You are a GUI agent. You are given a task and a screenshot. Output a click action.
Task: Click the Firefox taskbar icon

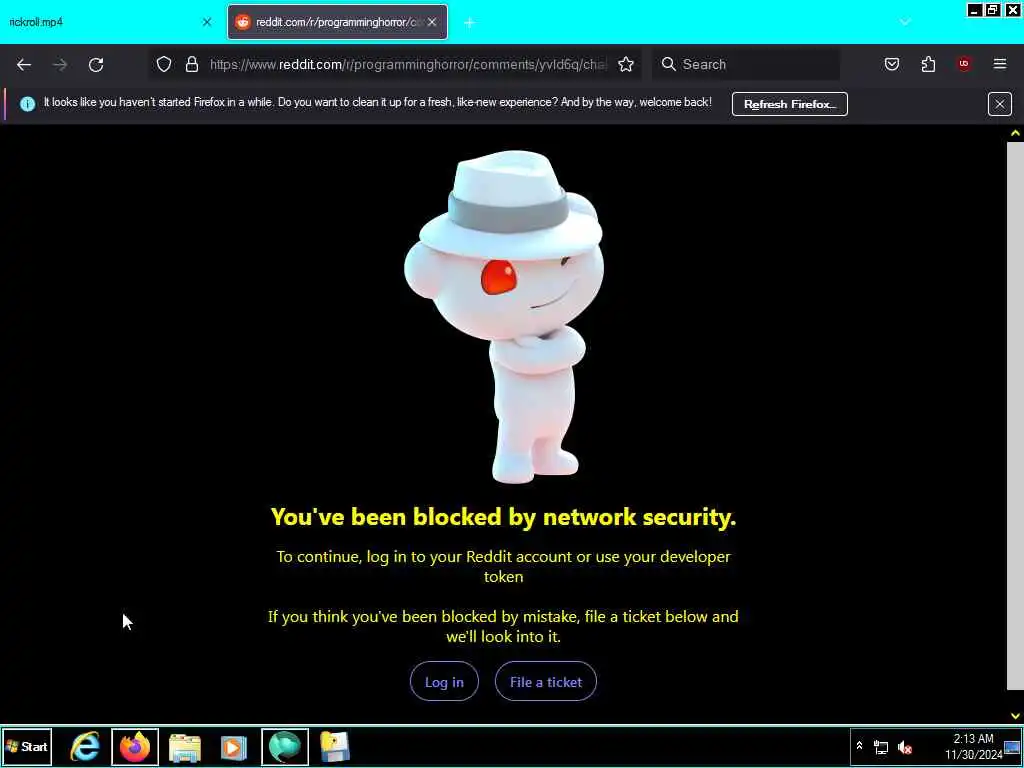tap(135, 746)
